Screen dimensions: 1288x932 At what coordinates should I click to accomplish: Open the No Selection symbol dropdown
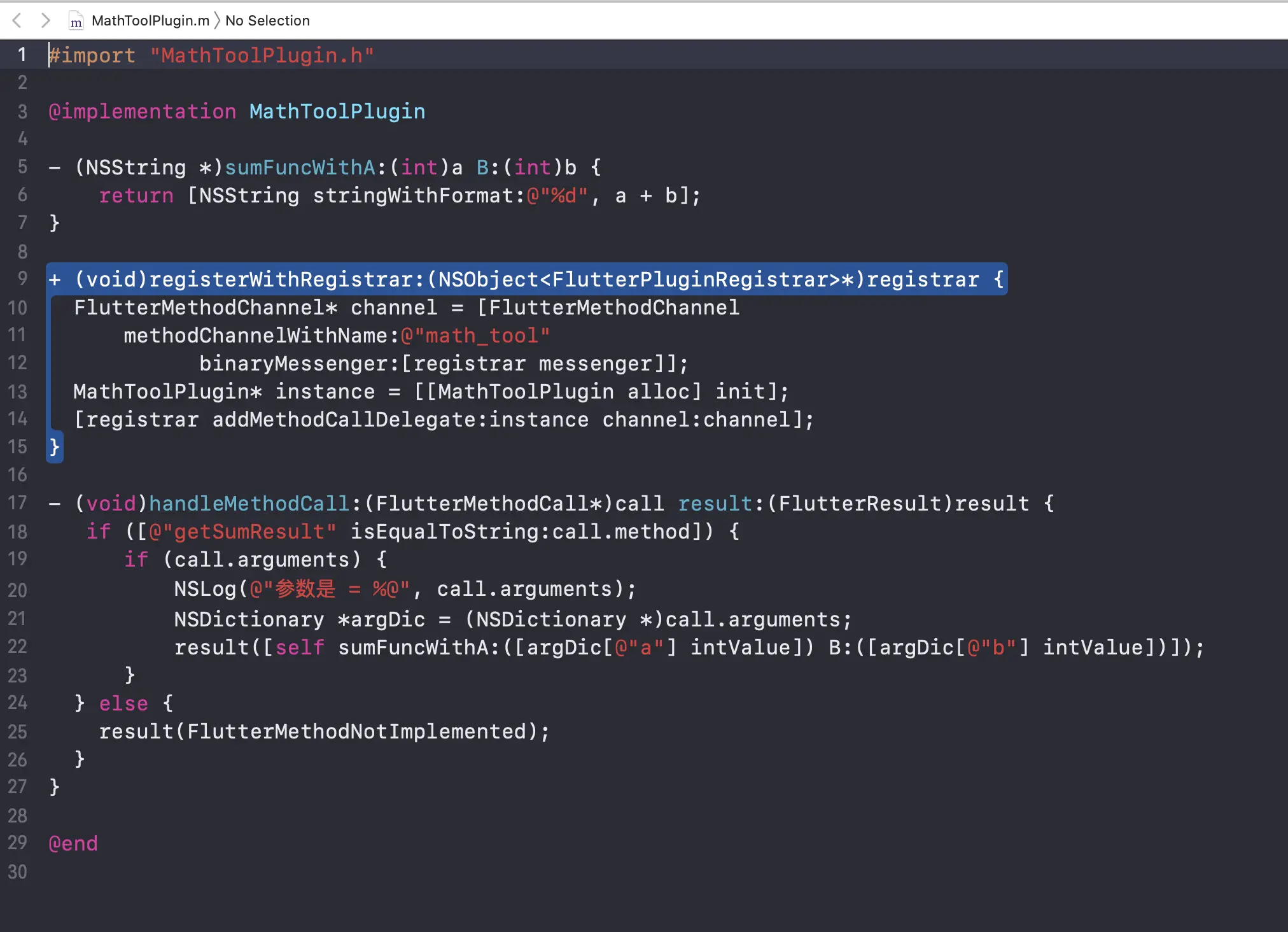[x=267, y=20]
